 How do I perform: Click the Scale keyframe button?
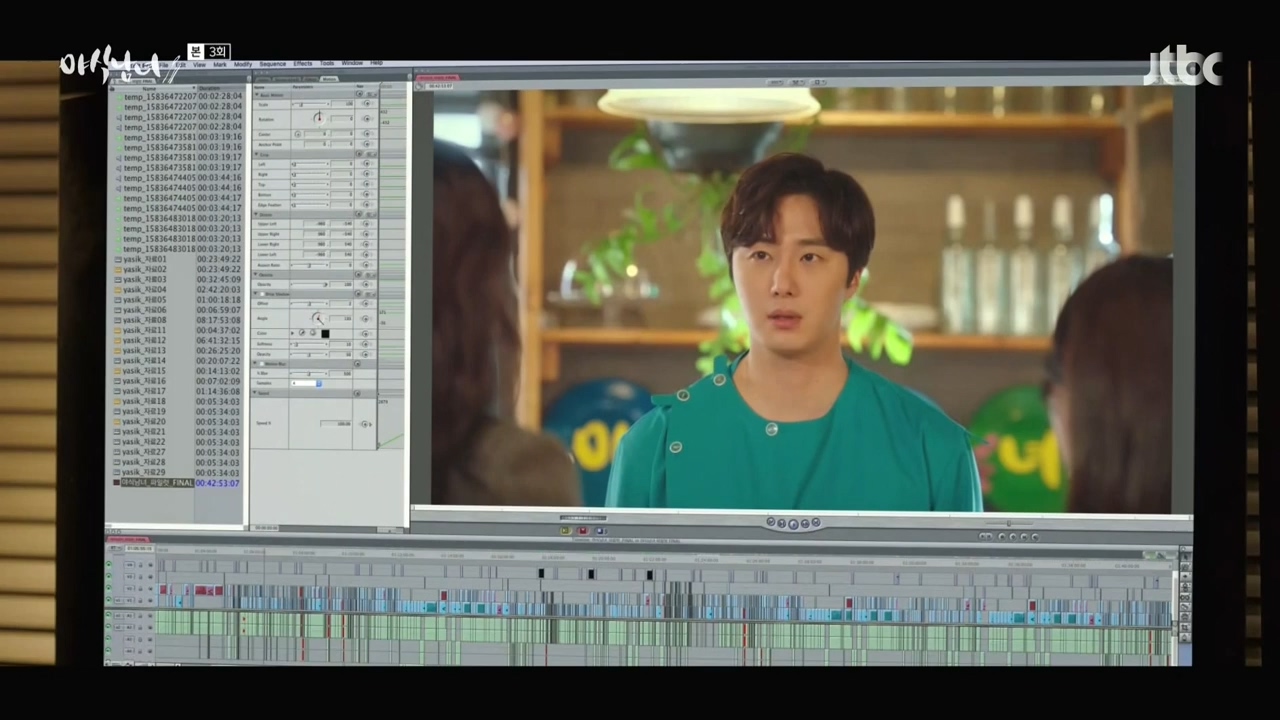click(x=367, y=104)
